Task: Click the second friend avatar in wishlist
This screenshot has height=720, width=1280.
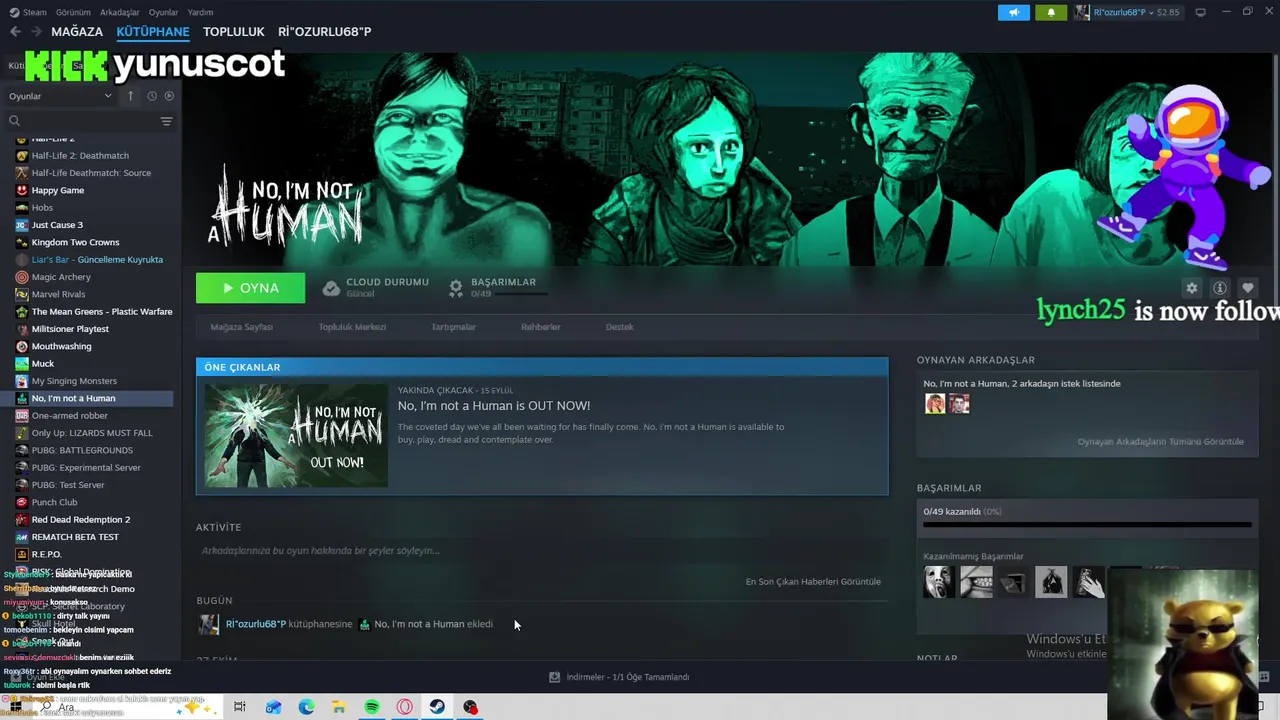Action: click(959, 404)
